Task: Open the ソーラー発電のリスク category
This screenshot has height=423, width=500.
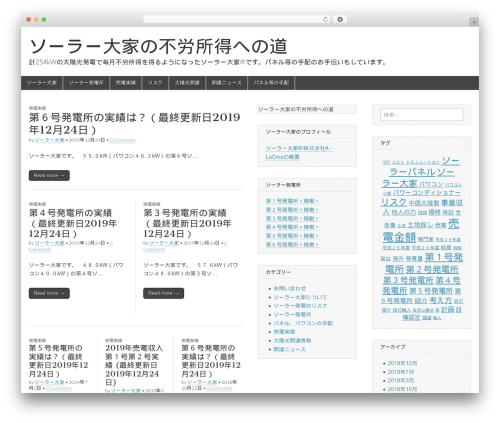Action: [x=300, y=306]
